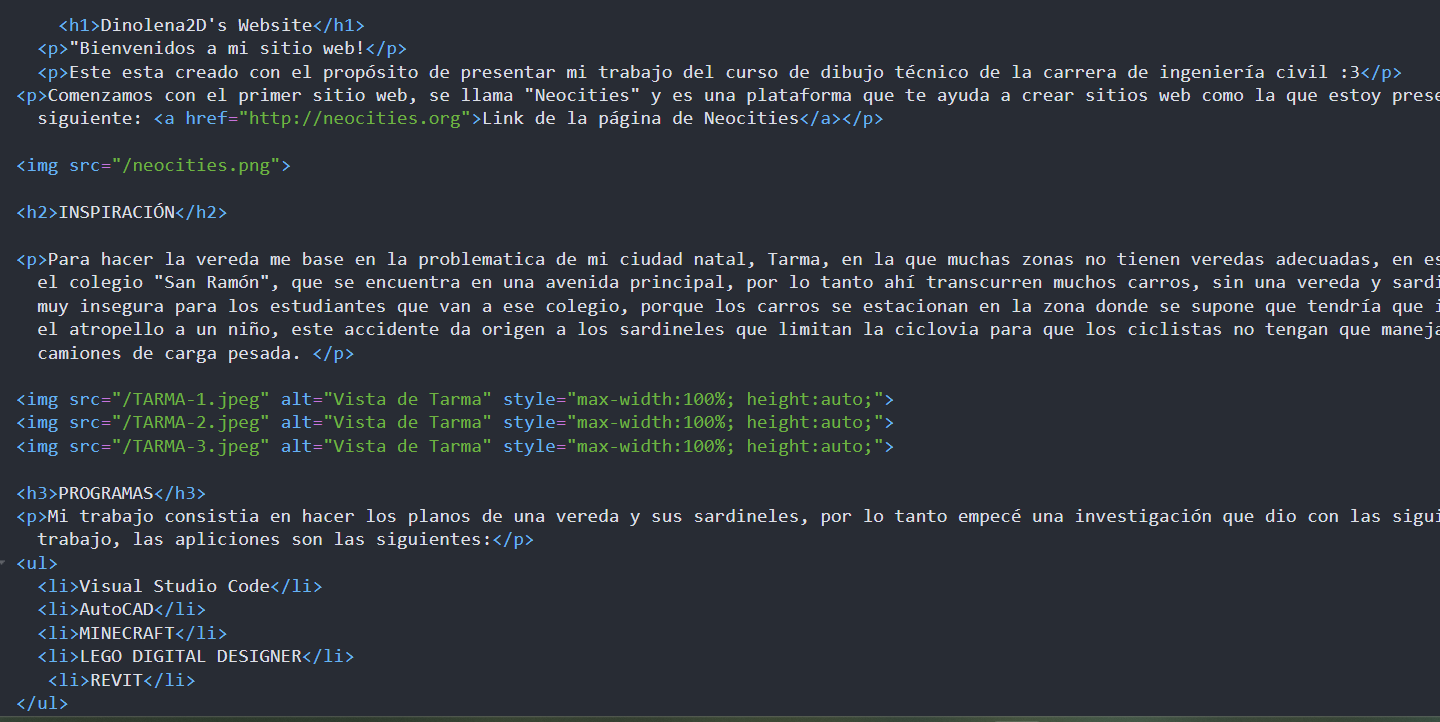Viewport: 1440px width, 722px height.
Task: Click the text "Link de la página de Neocities"
Action: click(640, 118)
